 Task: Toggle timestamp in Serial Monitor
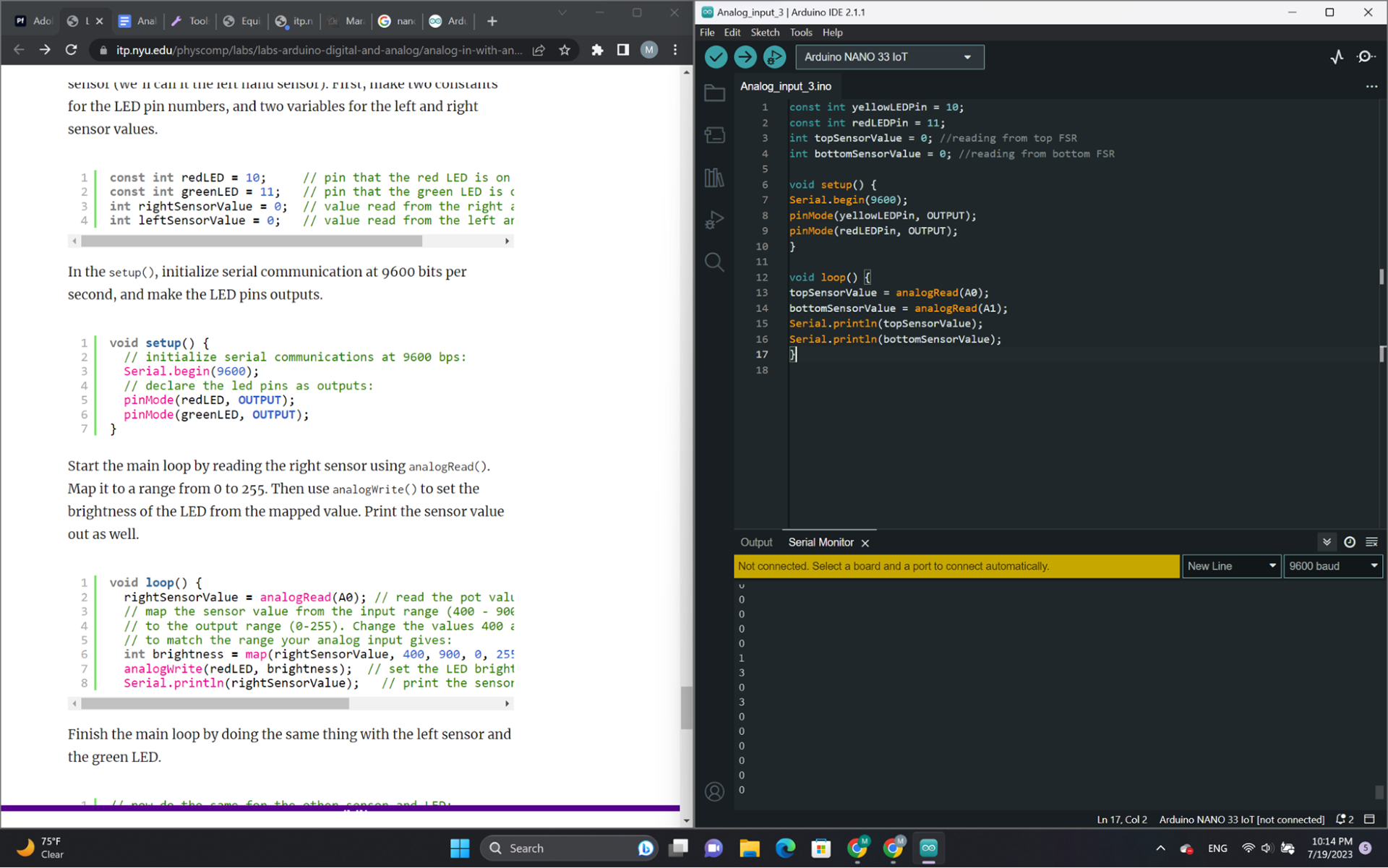pos(1349,542)
